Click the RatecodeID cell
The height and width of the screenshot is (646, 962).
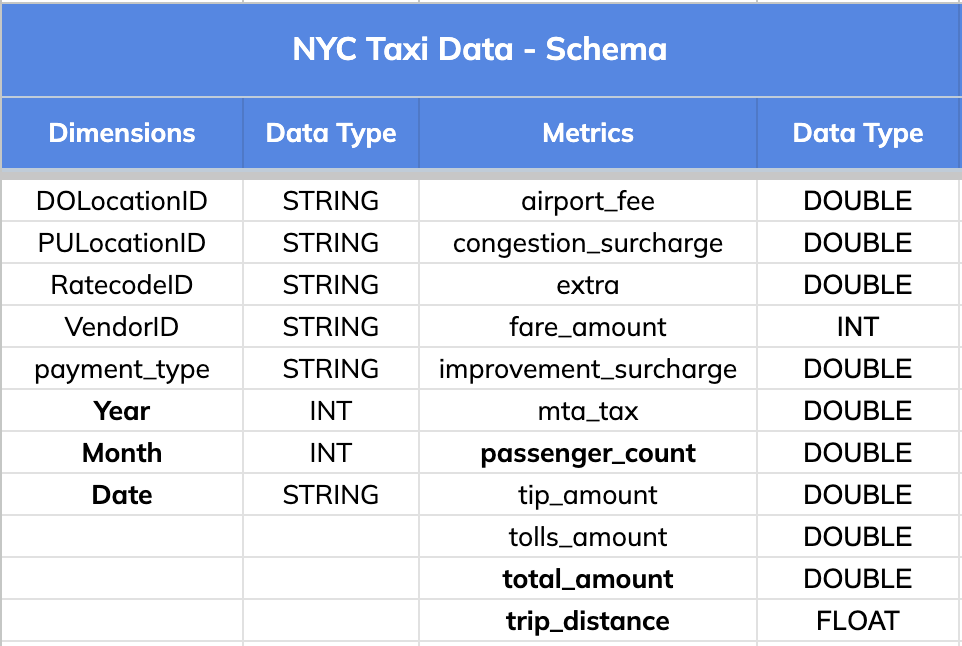122,285
